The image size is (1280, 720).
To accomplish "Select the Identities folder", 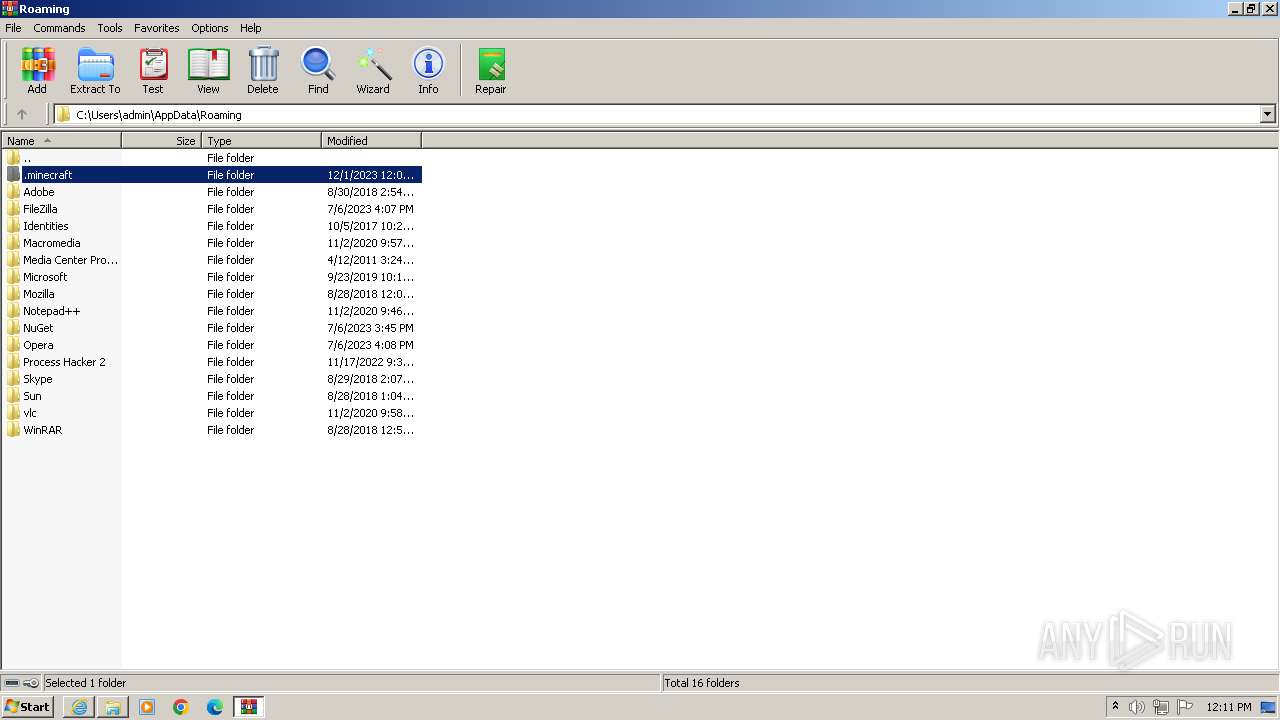I will click(x=212, y=226).
